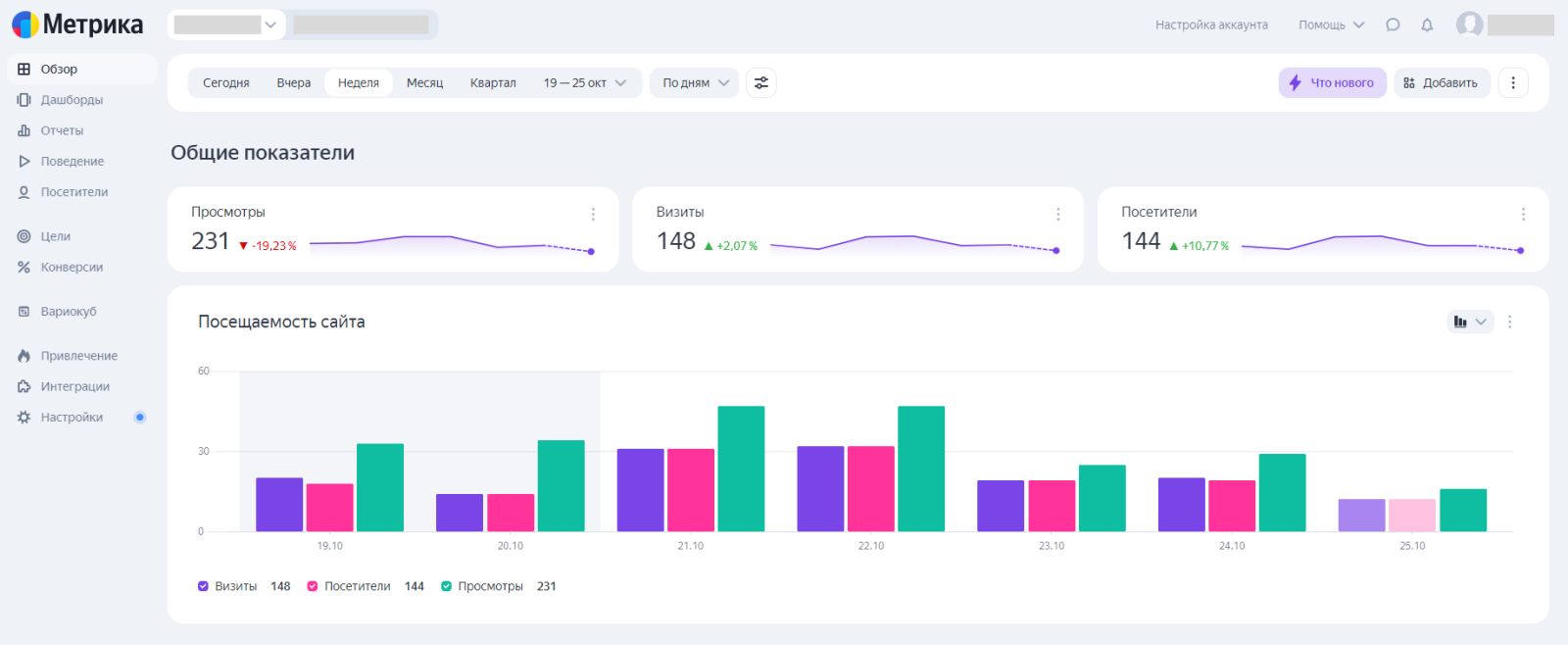
Task: Open Вариокуб from the sidebar
Action: pyautogui.click(x=68, y=312)
